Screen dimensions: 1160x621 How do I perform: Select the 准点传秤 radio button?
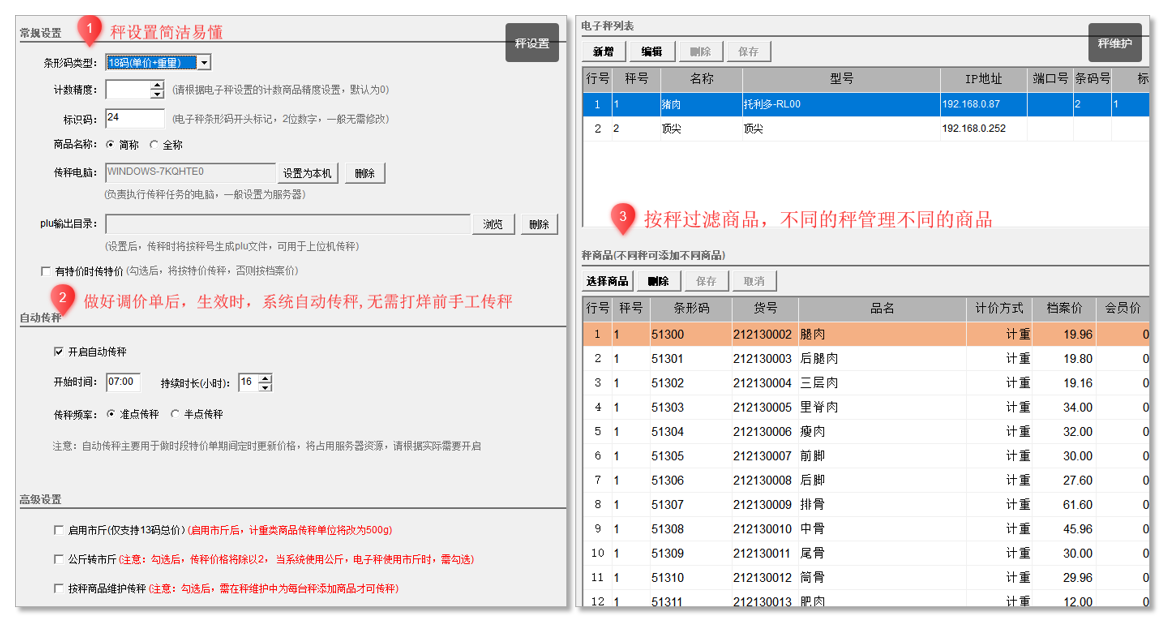(x=111, y=414)
